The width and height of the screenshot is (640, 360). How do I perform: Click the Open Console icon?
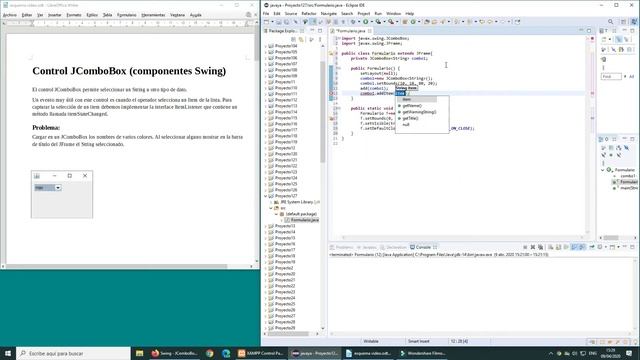pos(612,247)
